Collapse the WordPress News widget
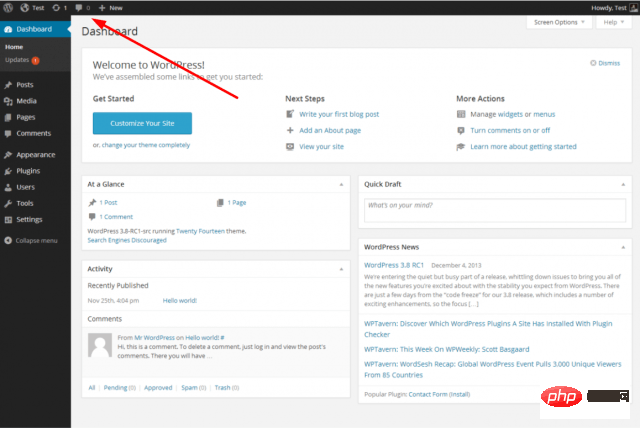Screen dimensions: 640x429 point(623,247)
